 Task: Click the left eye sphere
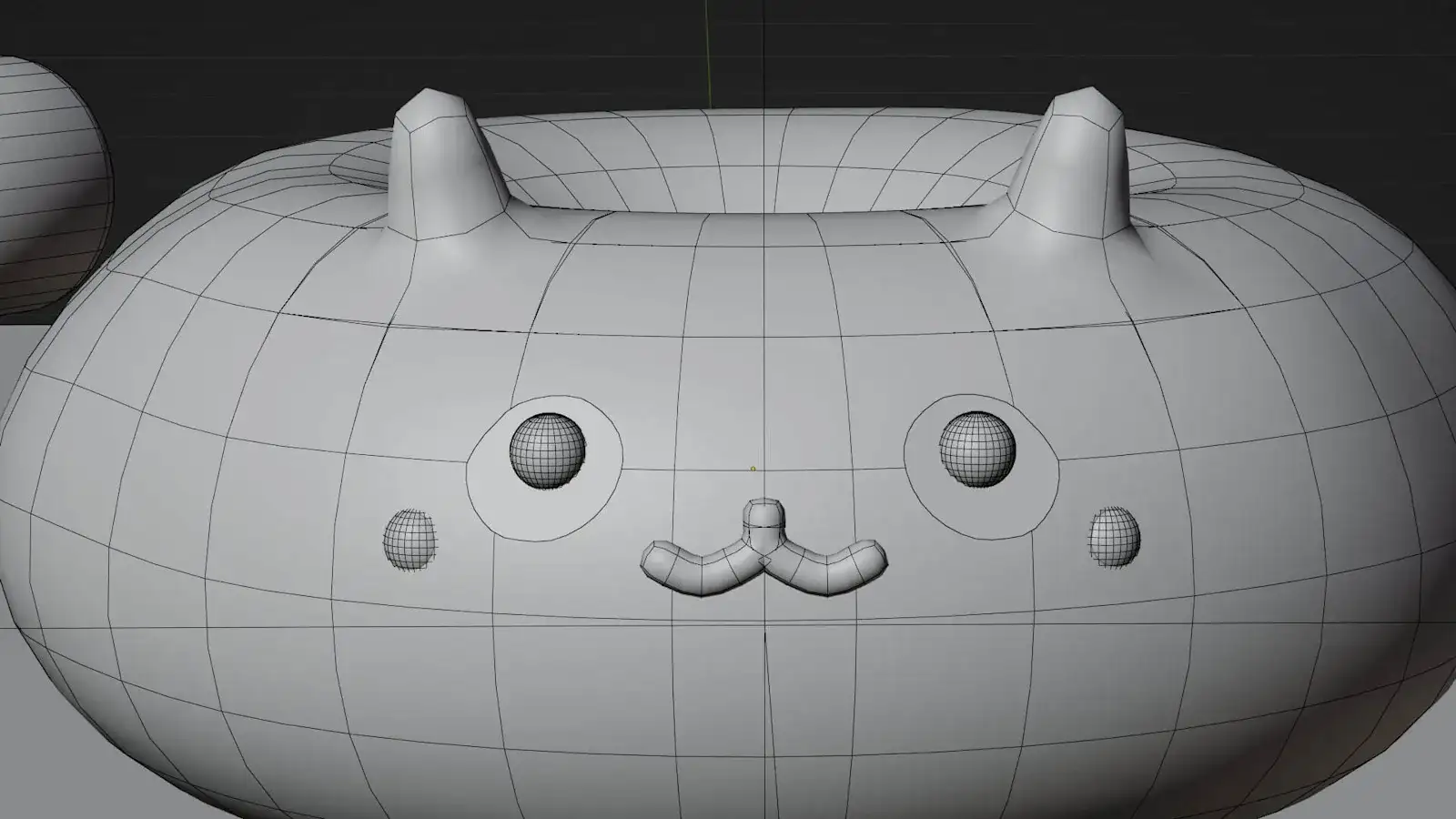pyautogui.click(x=546, y=450)
